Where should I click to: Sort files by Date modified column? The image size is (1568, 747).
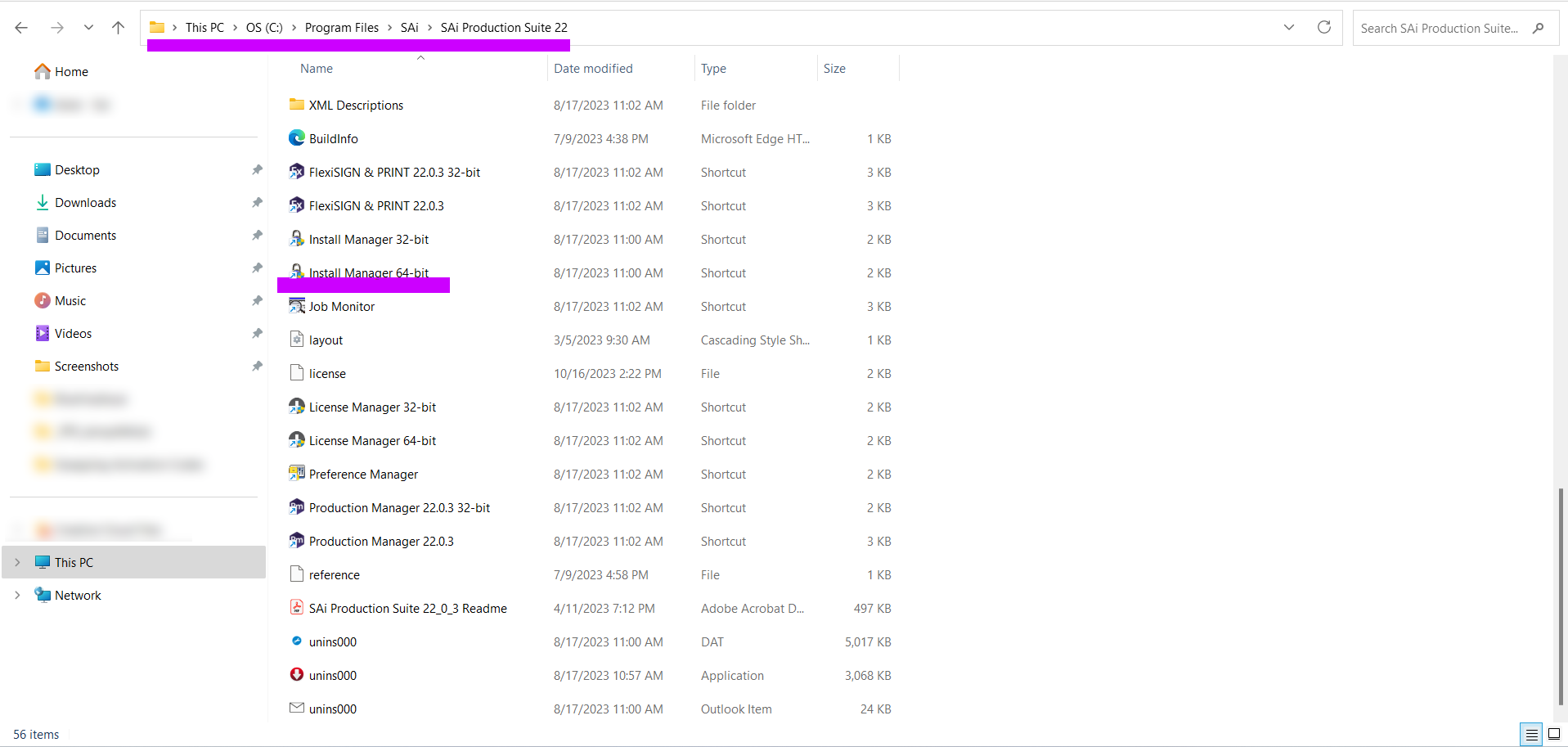pyautogui.click(x=593, y=69)
